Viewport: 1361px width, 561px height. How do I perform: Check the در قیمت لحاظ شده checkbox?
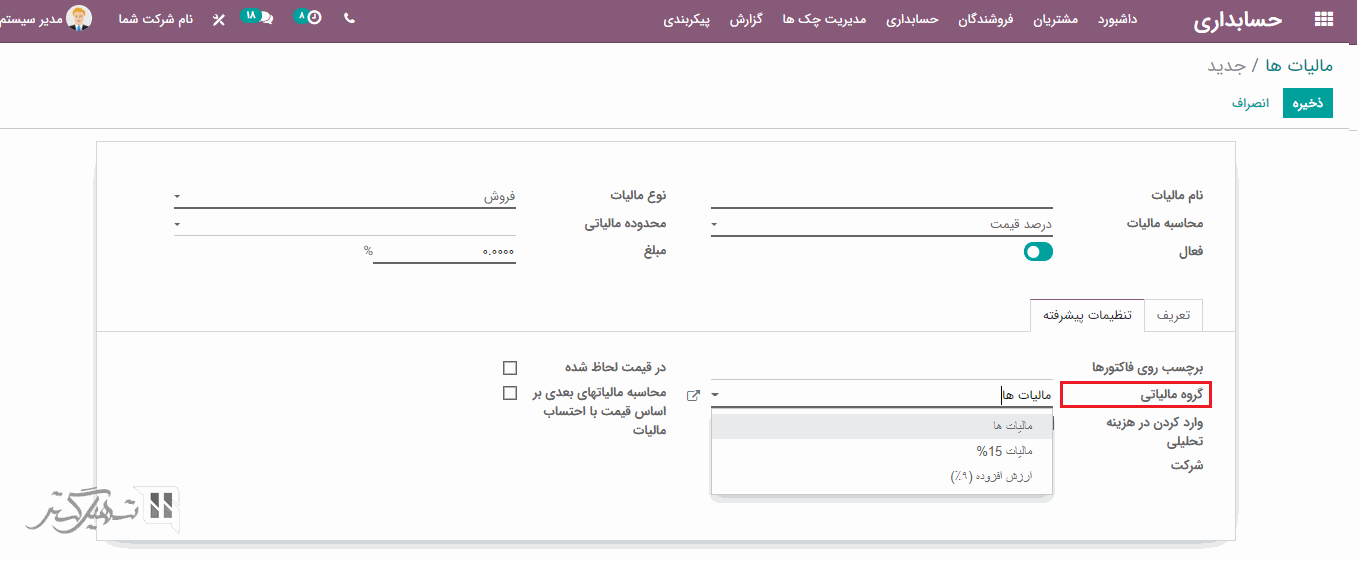tap(510, 368)
